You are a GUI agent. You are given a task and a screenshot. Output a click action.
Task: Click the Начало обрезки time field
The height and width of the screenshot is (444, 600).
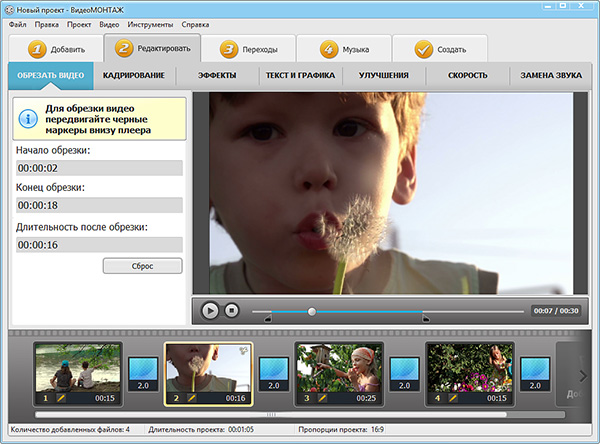pos(99,168)
